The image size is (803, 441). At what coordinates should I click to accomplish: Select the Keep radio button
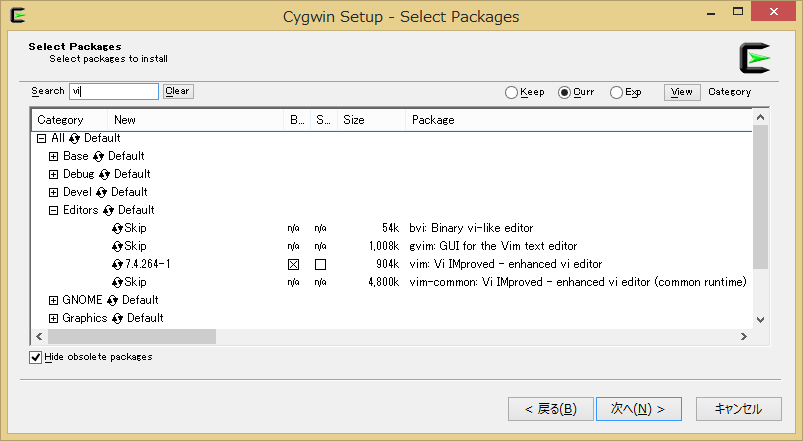click(x=511, y=92)
